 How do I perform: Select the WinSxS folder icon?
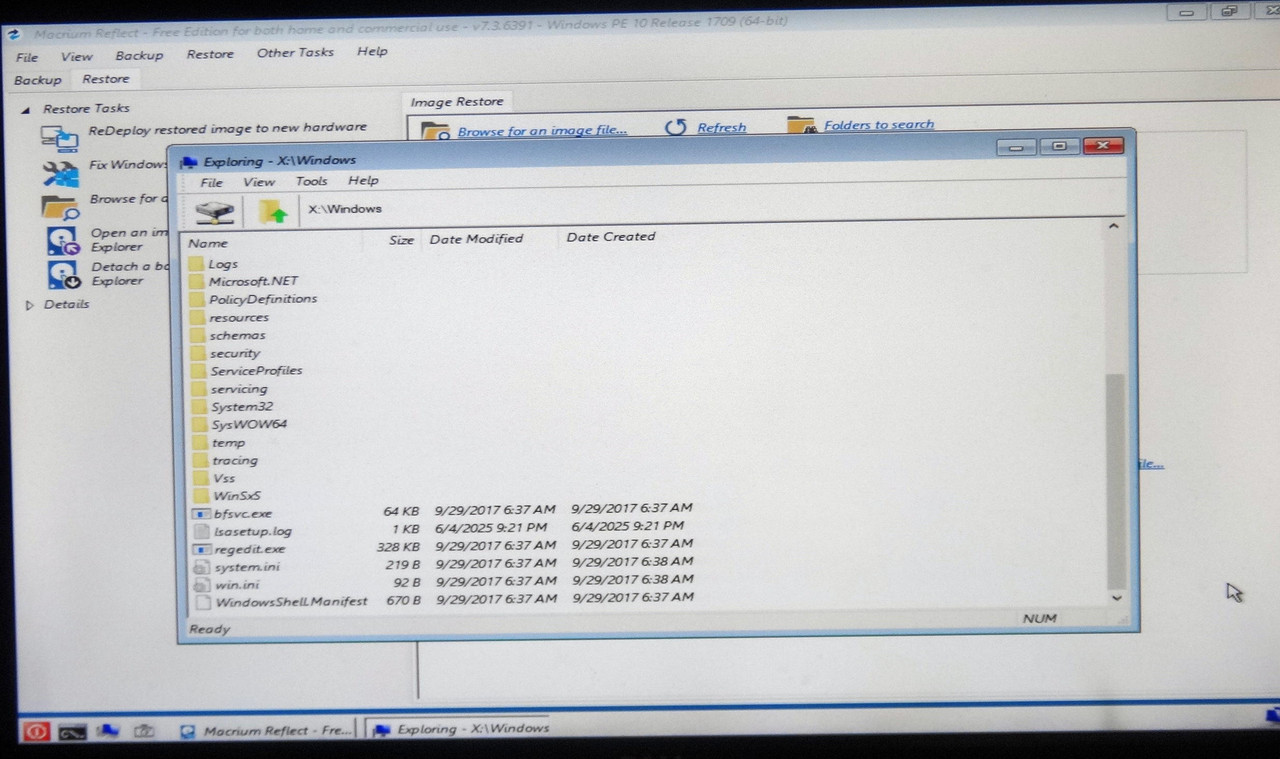(199, 496)
